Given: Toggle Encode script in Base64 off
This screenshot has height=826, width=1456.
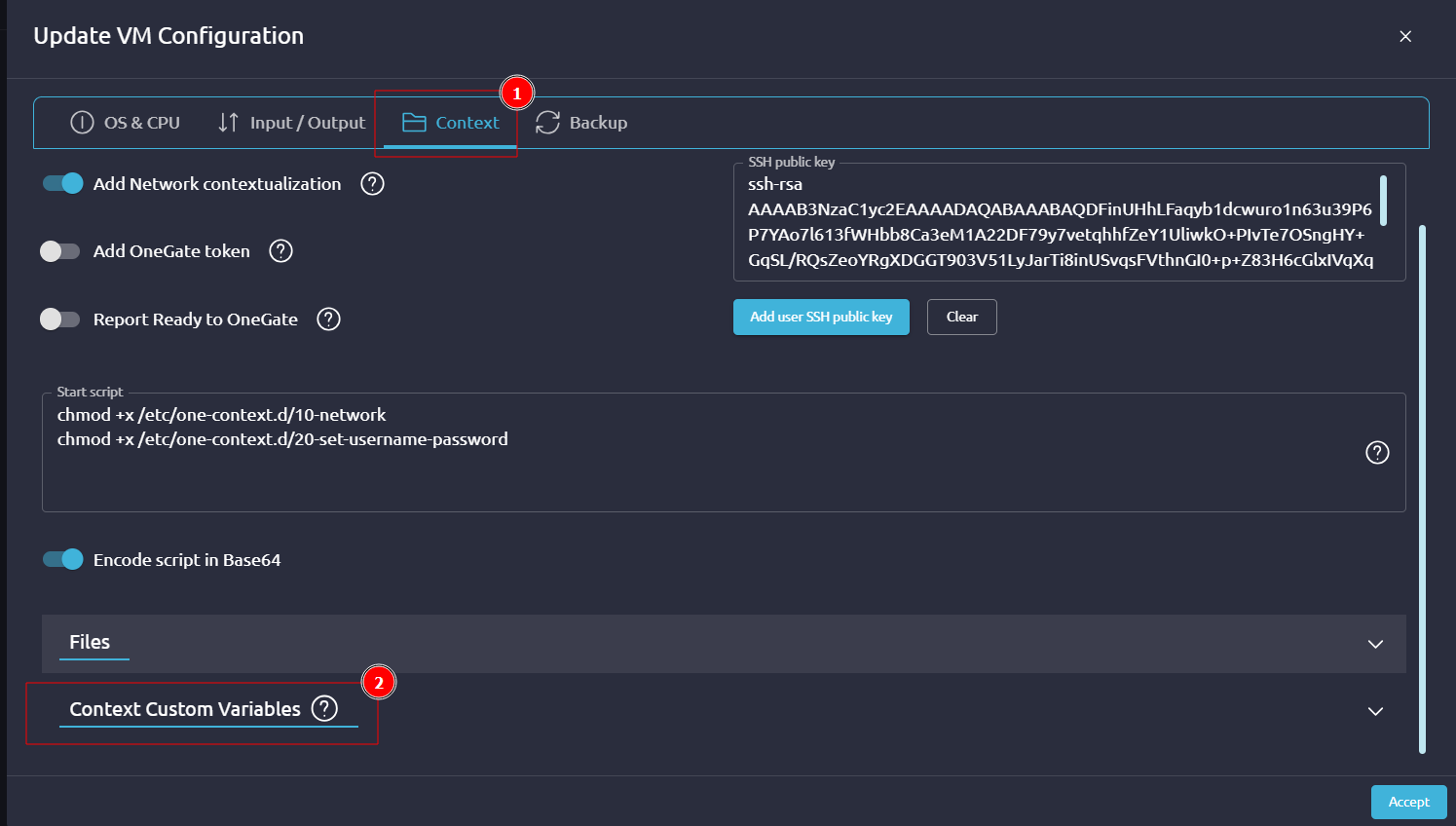Looking at the screenshot, I should (63, 560).
